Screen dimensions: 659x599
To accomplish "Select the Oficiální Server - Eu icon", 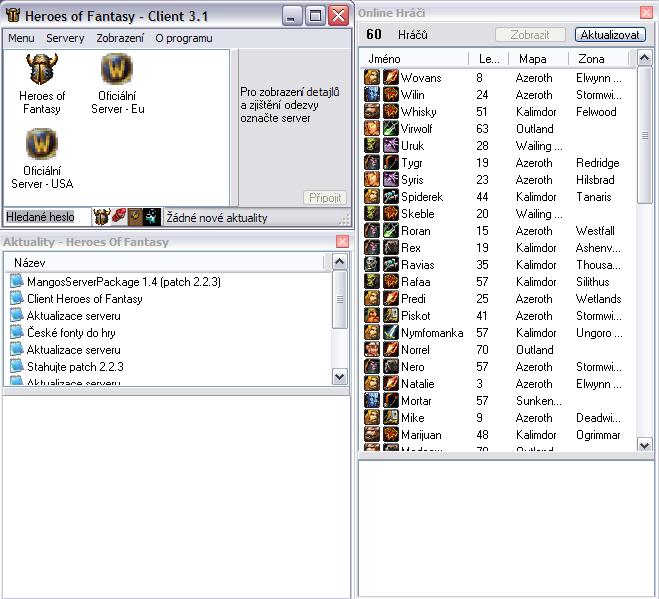I will (117, 84).
